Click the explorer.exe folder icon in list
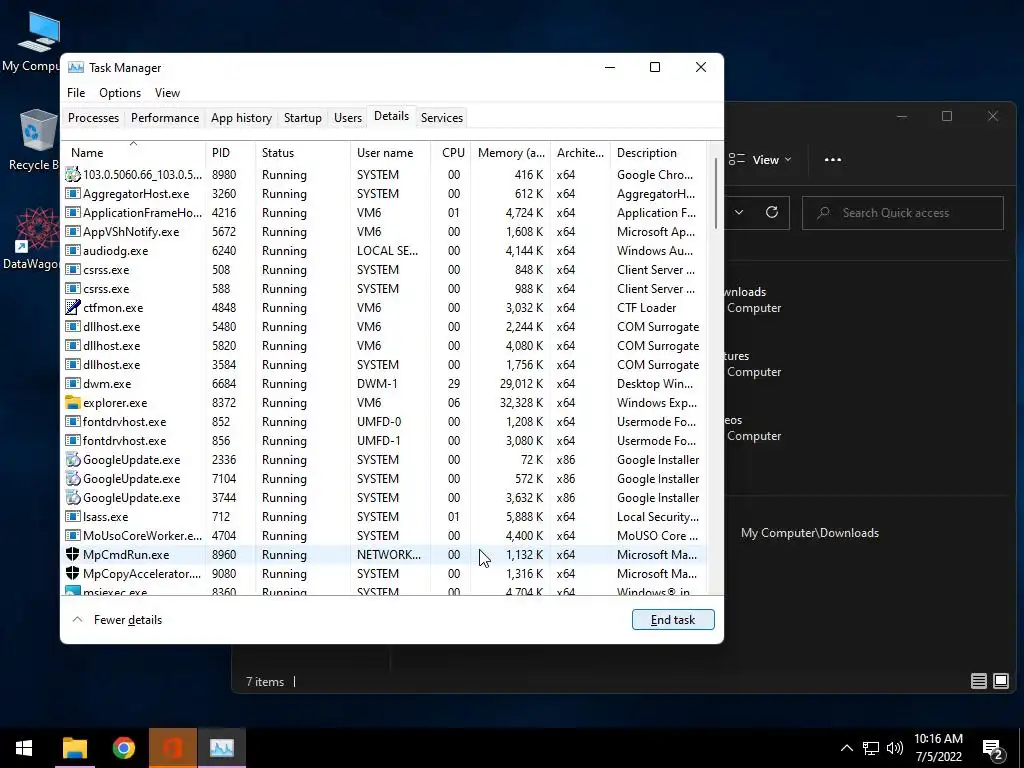Screen dimensions: 1024x768 (72, 402)
